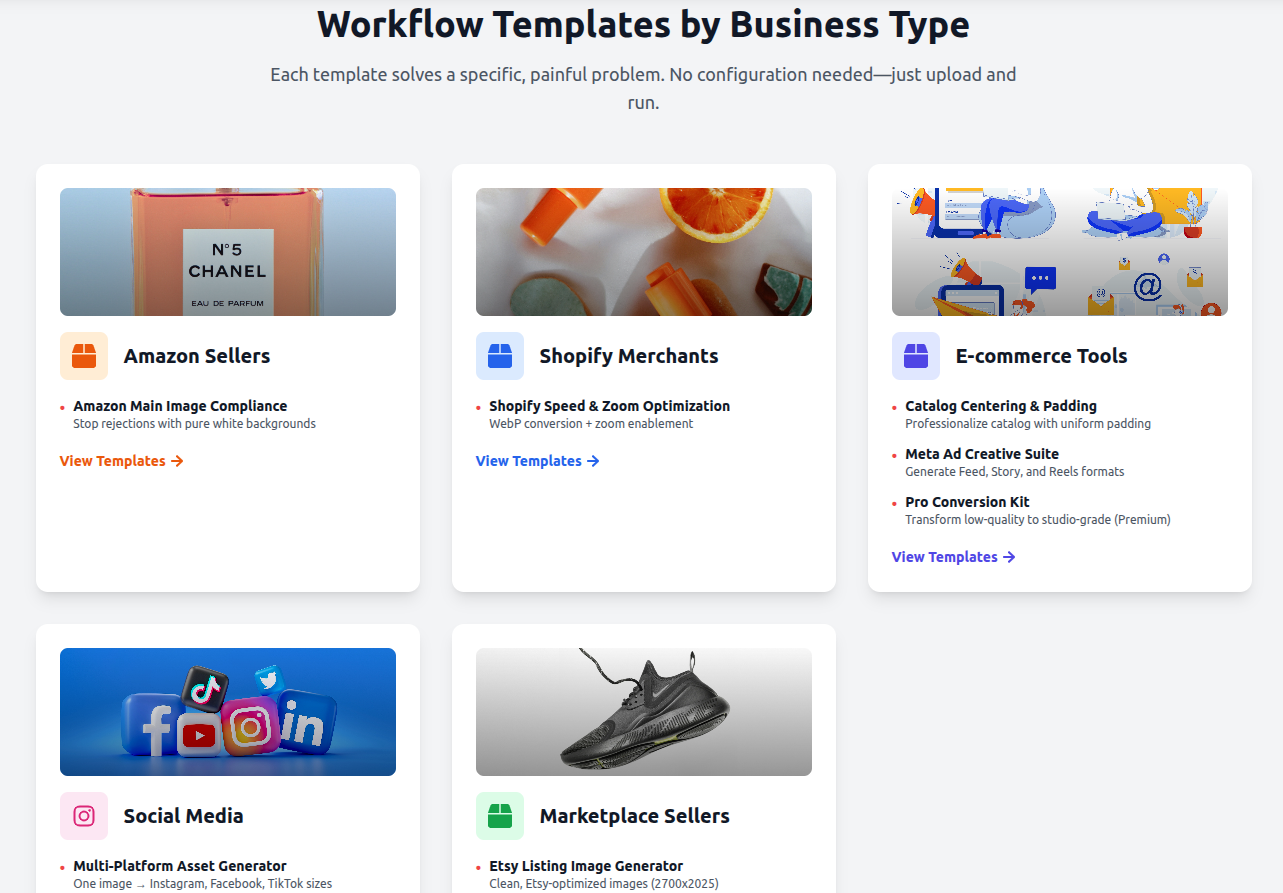Click 'Professionalize catalog with uniform padding' text
The width and height of the screenshot is (1283, 893).
1028,424
